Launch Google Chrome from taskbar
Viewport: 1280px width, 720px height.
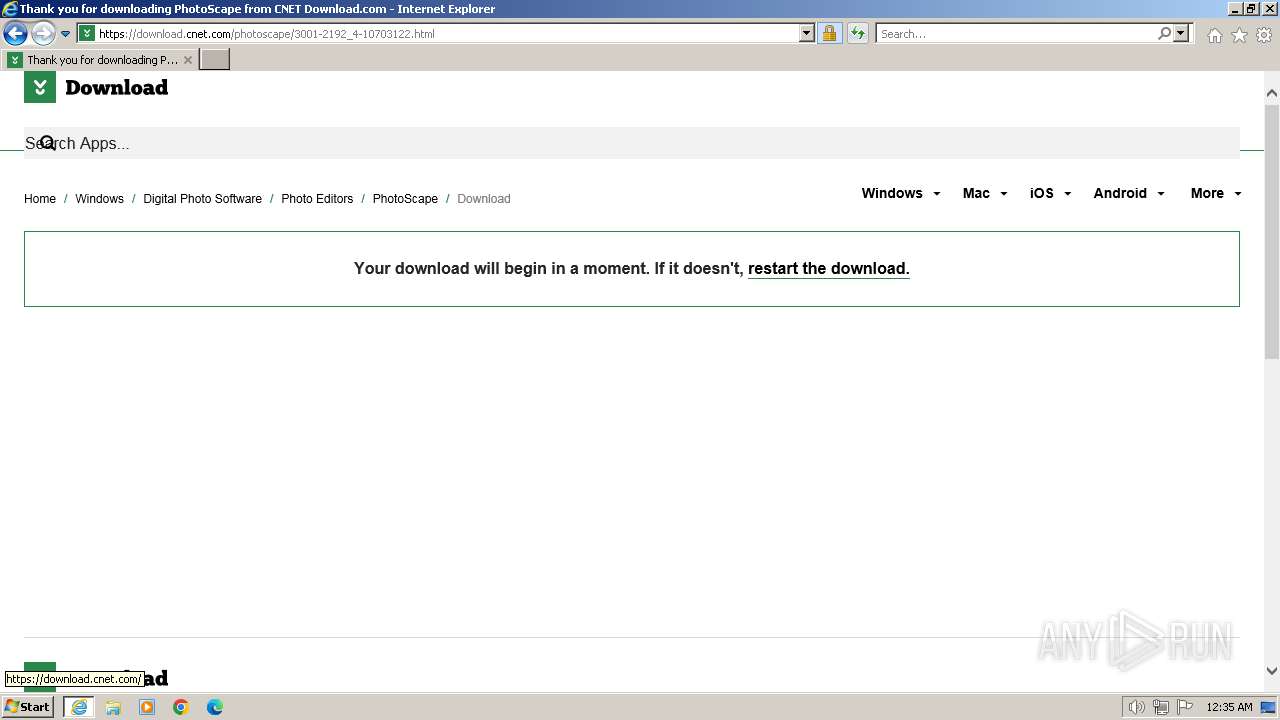(181, 707)
